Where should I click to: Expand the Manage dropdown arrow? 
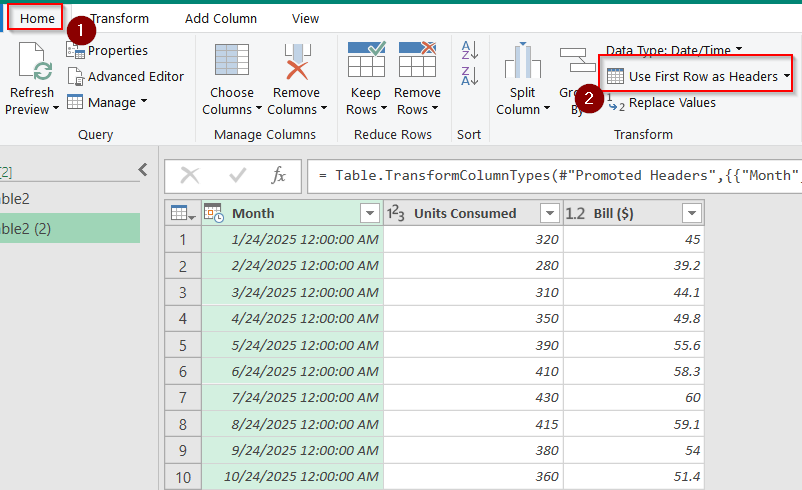(x=144, y=101)
